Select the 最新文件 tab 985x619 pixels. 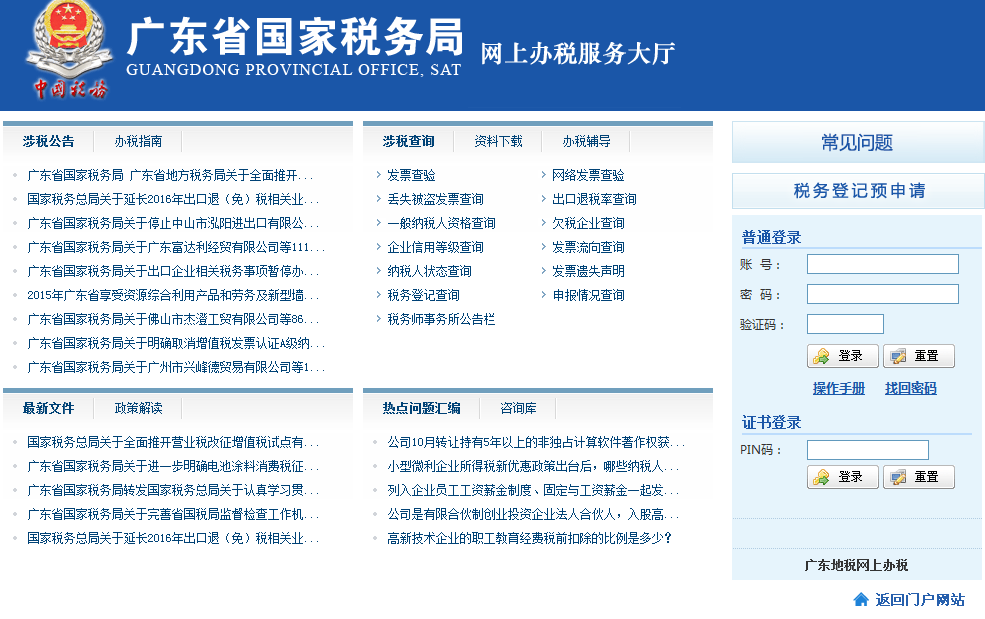click(48, 408)
